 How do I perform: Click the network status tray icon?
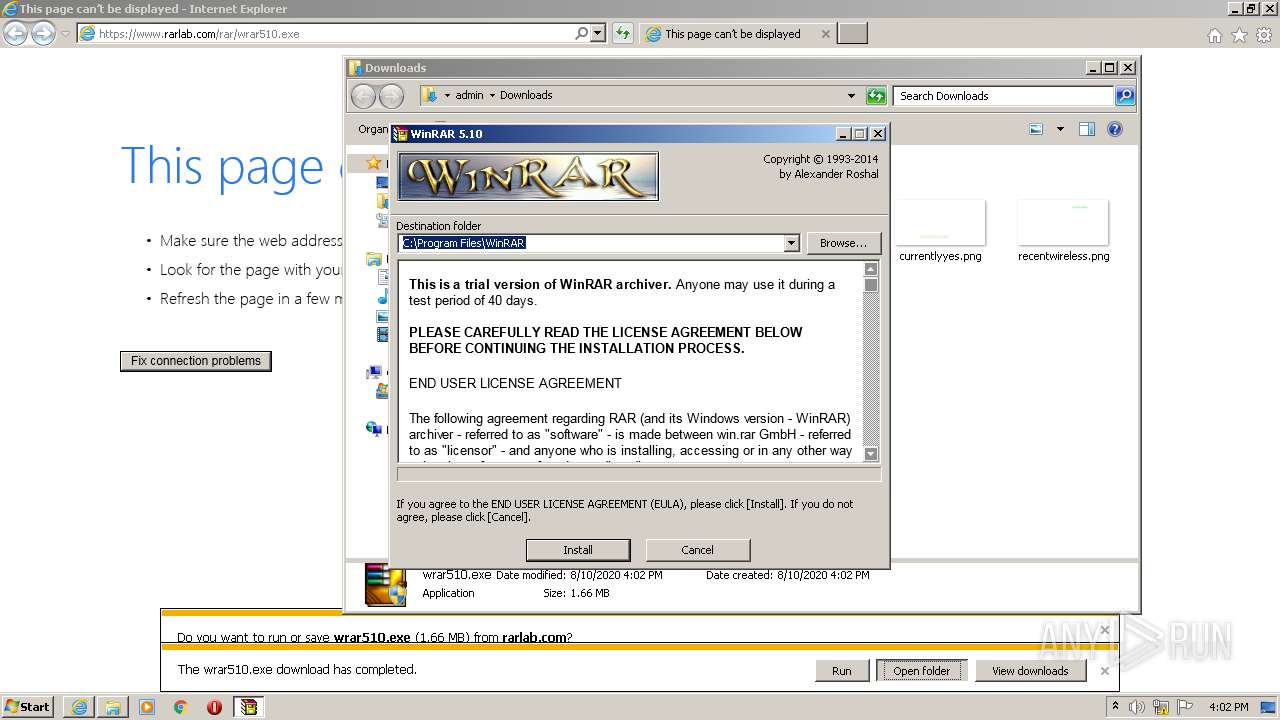pos(1162,707)
